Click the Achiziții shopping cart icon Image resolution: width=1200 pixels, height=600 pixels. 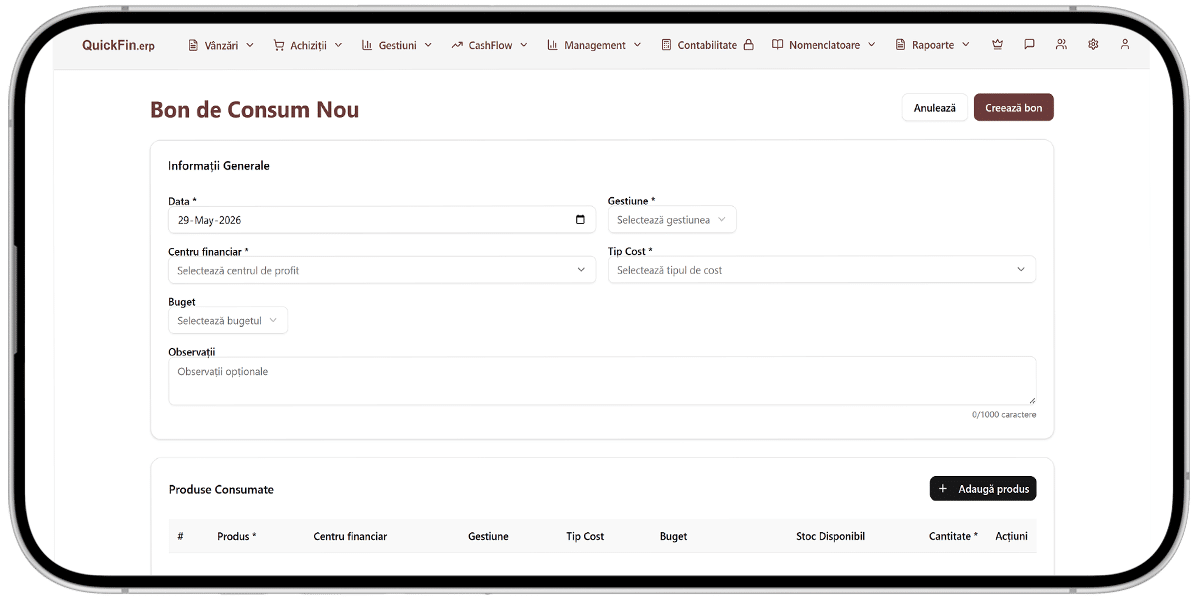pos(279,45)
